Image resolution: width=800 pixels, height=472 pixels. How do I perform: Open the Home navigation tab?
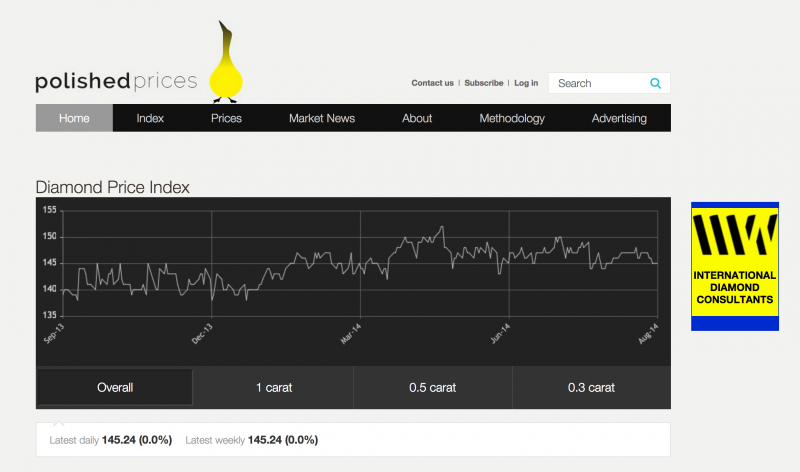point(74,118)
